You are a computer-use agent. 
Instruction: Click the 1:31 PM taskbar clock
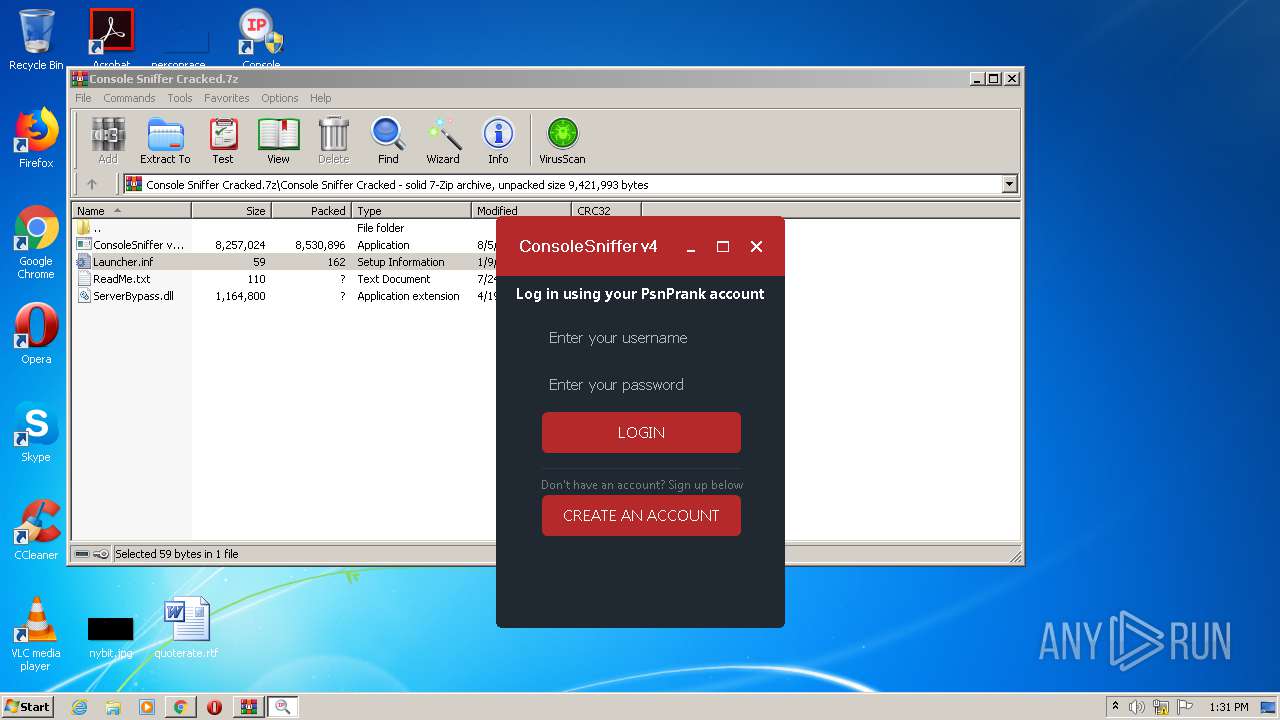point(1229,707)
